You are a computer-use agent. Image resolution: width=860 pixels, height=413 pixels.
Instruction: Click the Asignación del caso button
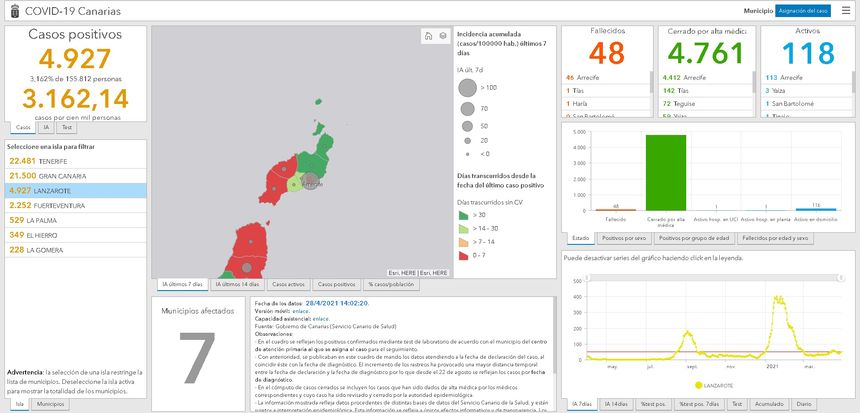[802, 10]
